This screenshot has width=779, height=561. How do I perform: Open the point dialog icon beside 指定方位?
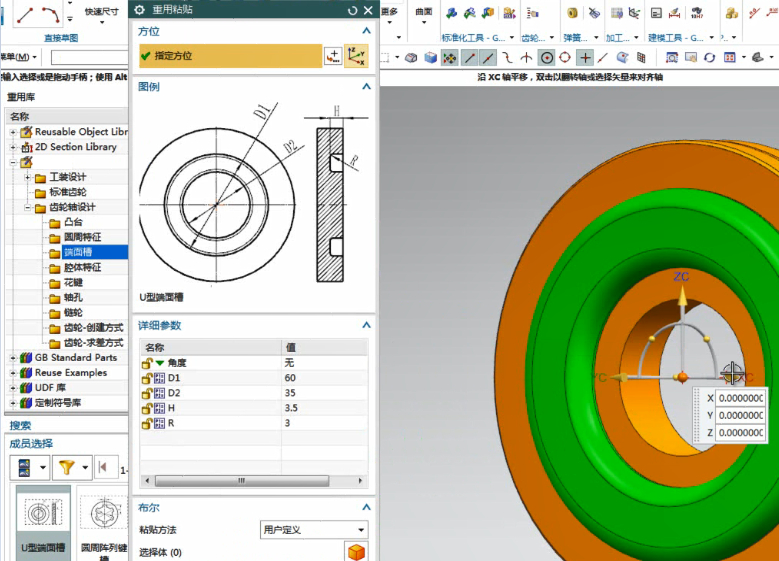[x=333, y=56]
